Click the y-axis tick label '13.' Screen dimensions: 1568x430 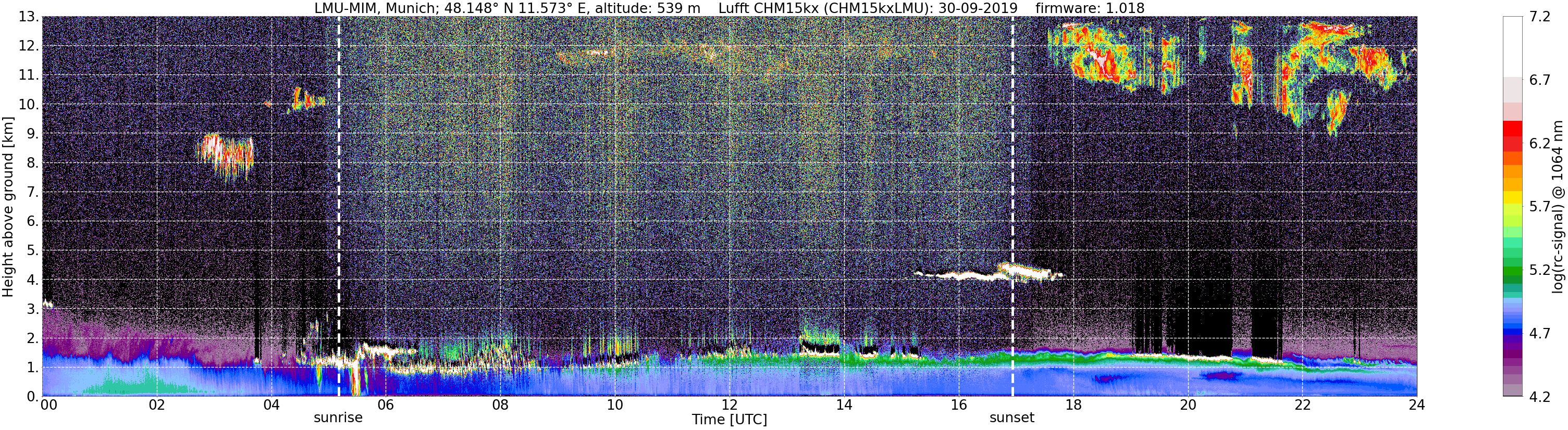pyautogui.click(x=28, y=17)
